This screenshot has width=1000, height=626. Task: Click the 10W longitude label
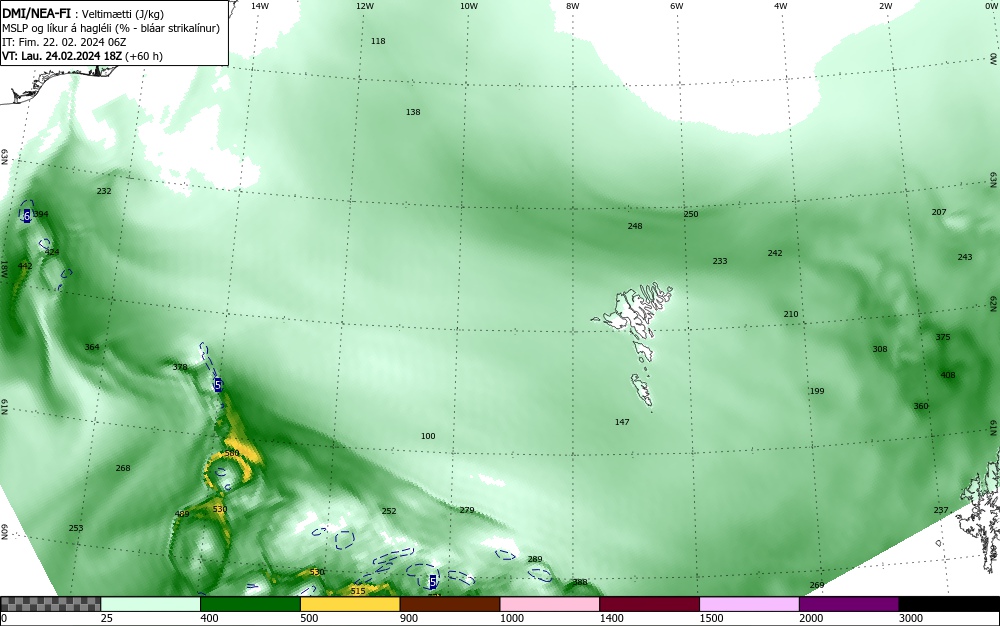pyautogui.click(x=469, y=6)
